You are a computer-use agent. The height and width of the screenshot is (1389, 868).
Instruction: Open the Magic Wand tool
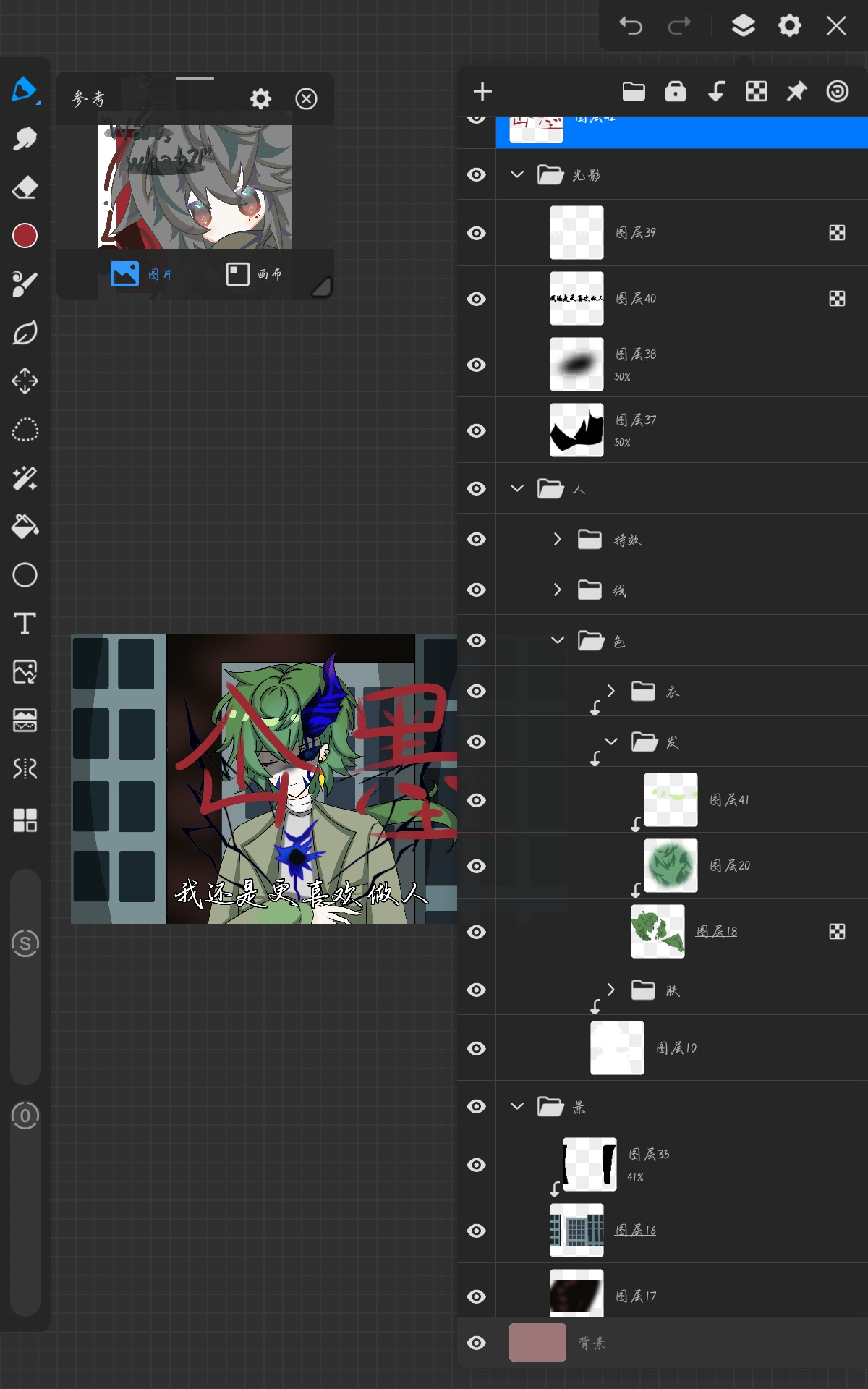click(x=25, y=478)
